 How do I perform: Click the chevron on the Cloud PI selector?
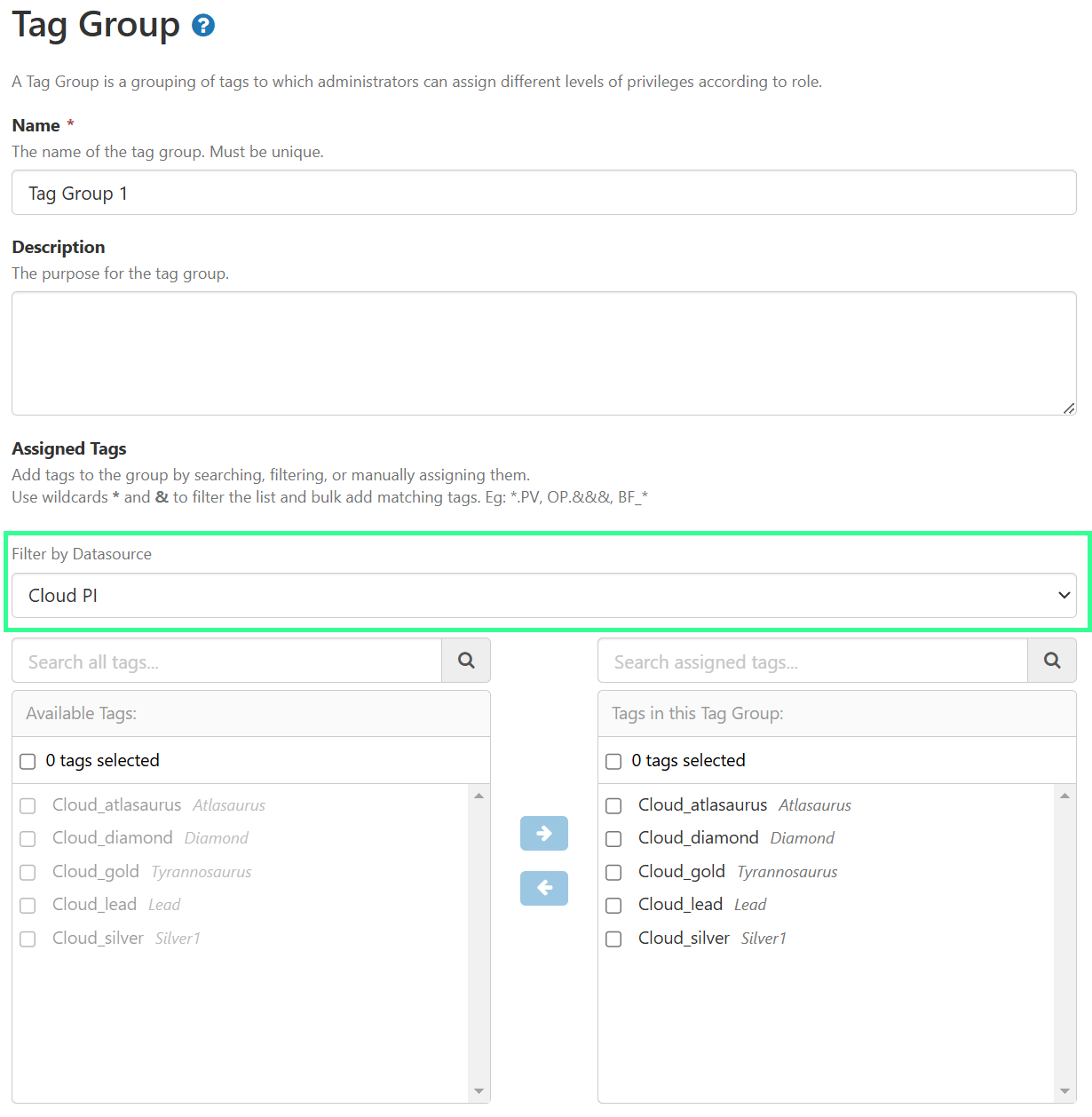[x=1064, y=595]
